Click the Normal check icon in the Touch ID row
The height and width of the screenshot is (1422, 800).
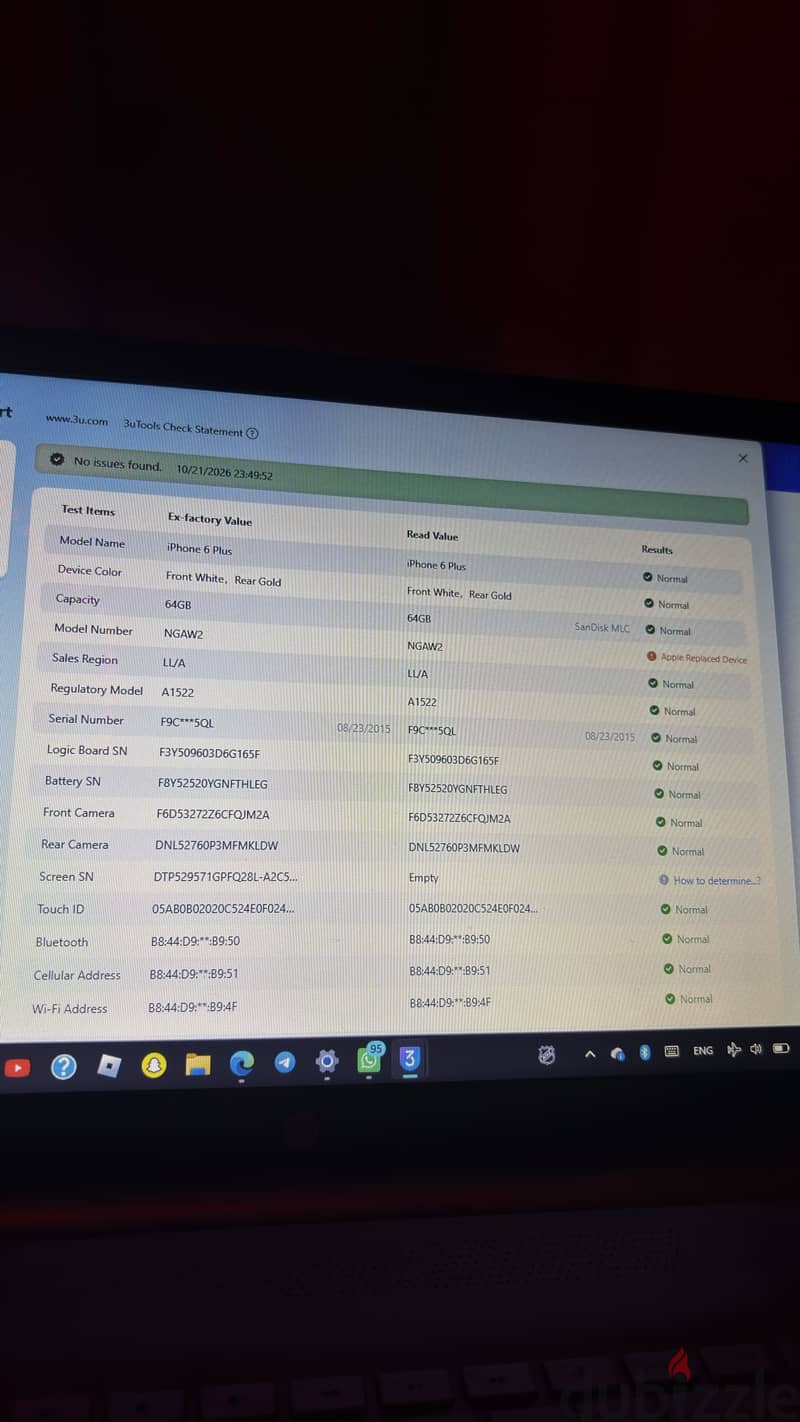[x=666, y=909]
